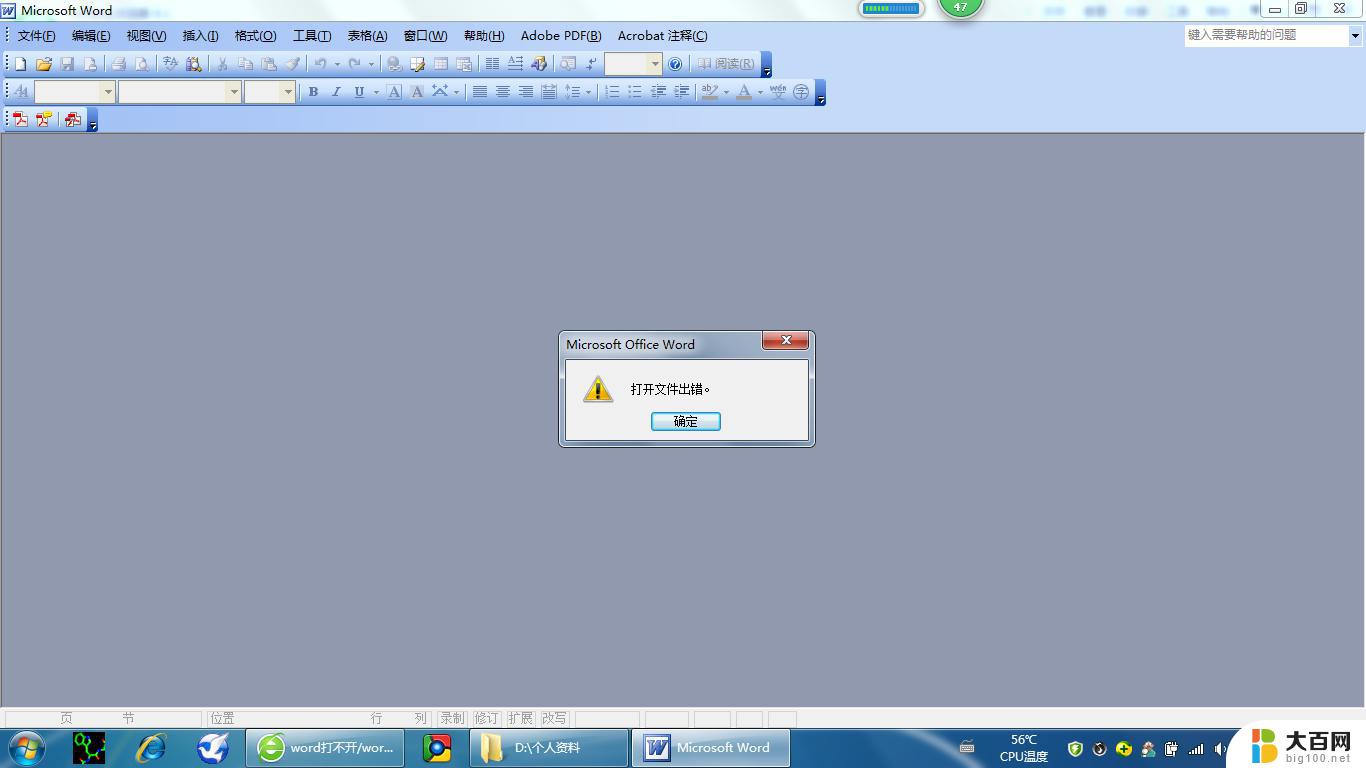Click the Paste clipboard icon
1366x768 pixels.
pos(269,64)
